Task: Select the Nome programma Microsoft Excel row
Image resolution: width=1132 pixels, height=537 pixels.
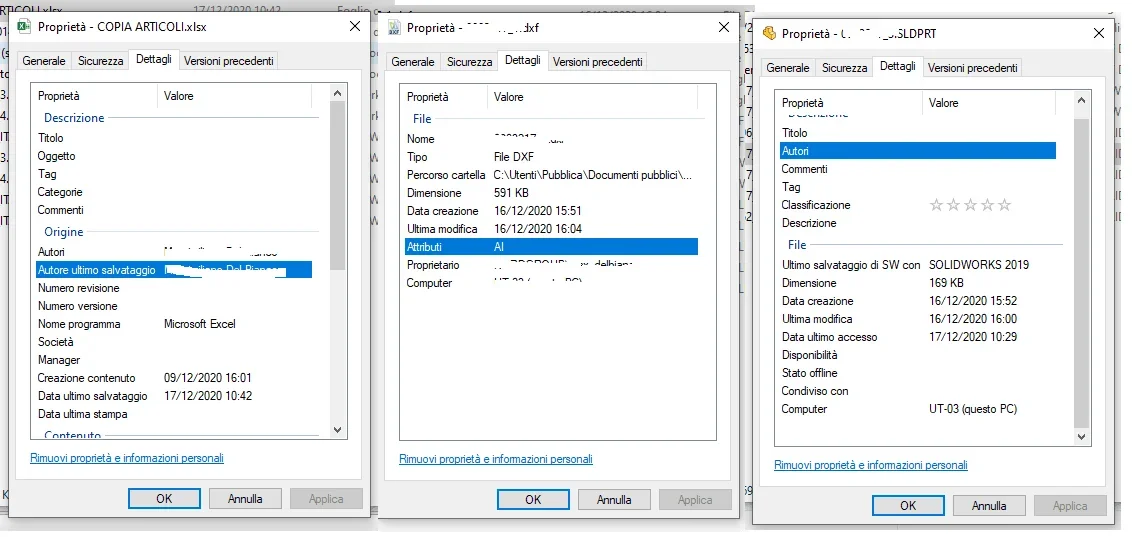Action: coord(174,324)
